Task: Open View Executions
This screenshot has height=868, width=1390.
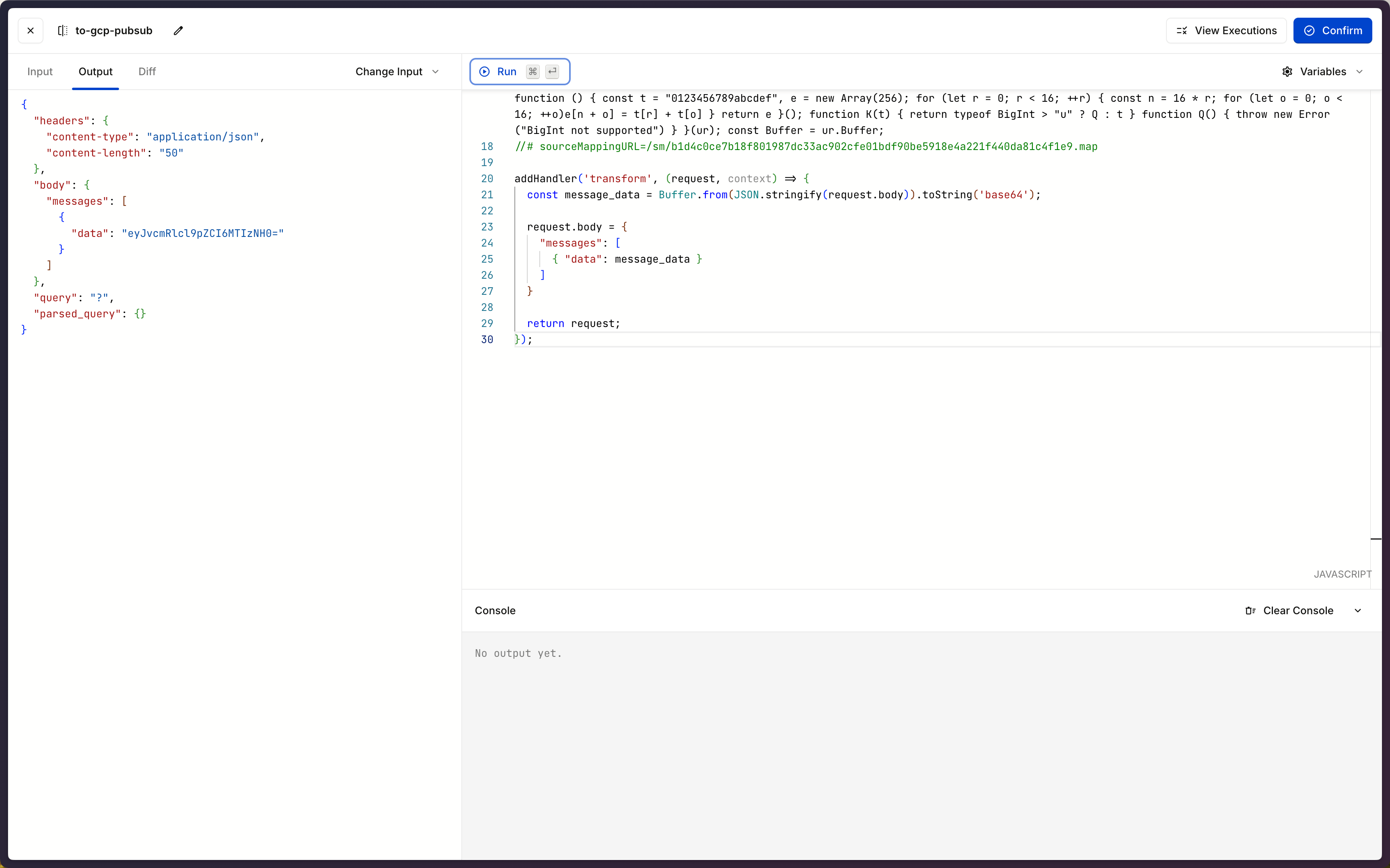Action: (x=1235, y=31)
